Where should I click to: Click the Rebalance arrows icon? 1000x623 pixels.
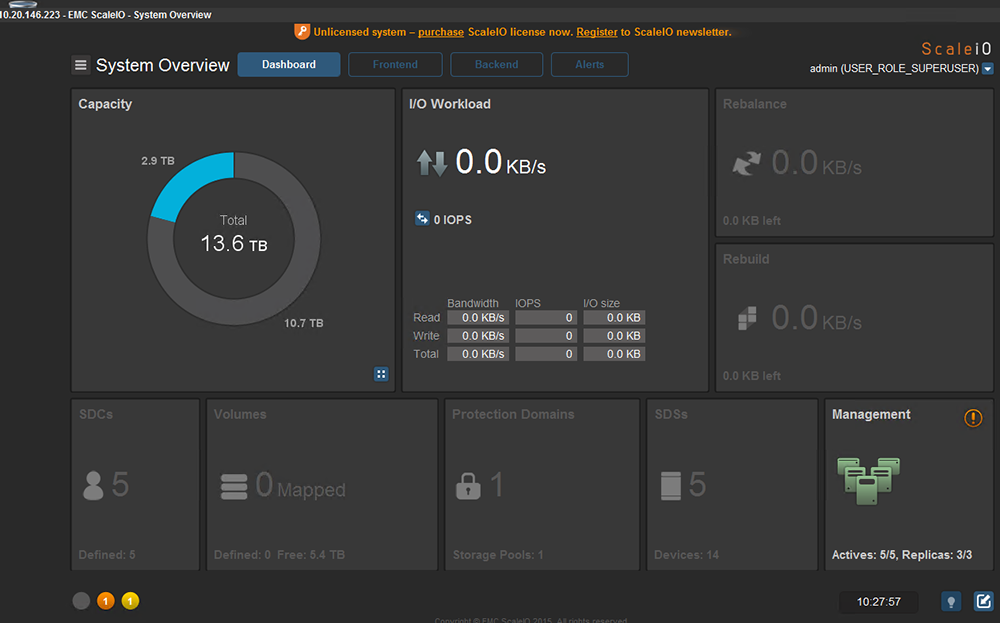746,163
